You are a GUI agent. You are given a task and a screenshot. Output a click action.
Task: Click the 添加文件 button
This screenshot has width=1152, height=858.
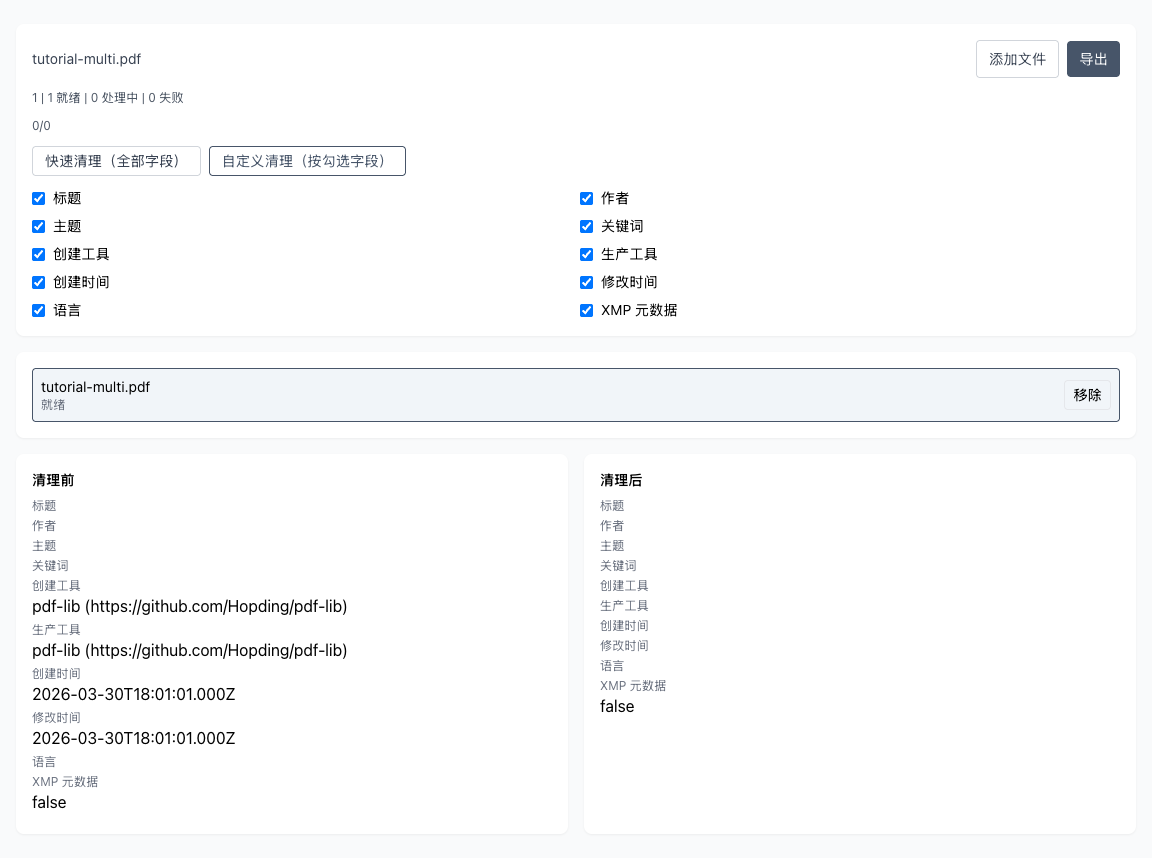point(1017,59)
